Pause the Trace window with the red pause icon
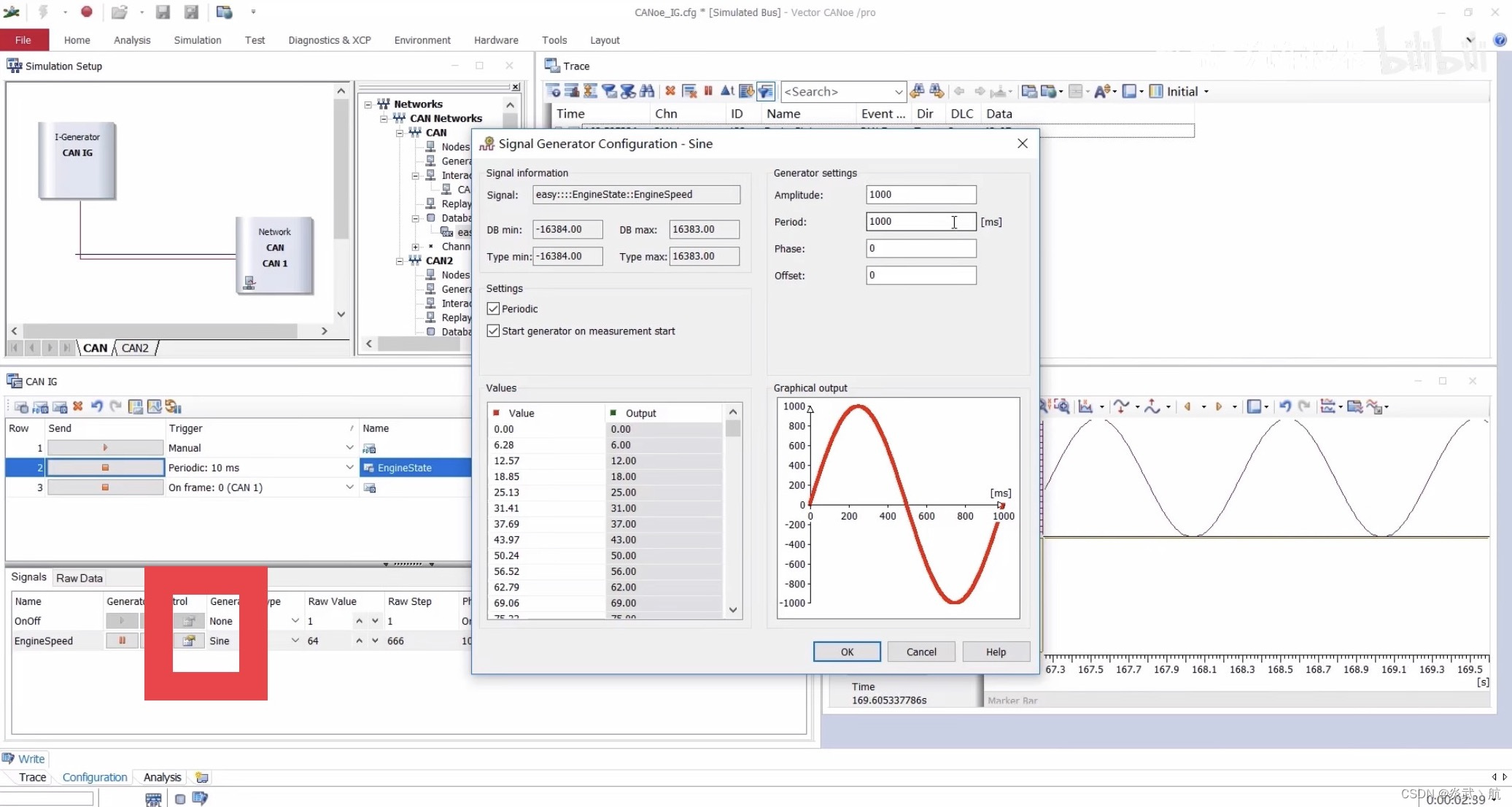 (x=707, y=91)
